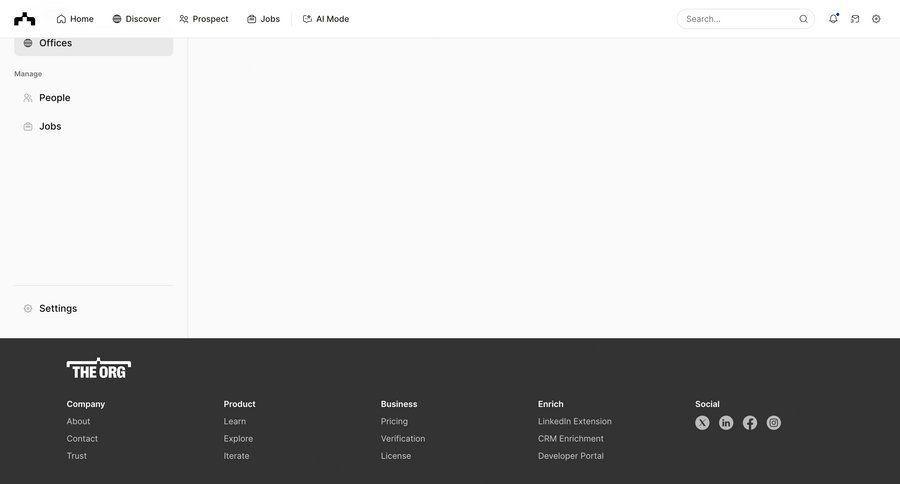Click the search magnifier icon
This screenshot has width=900, height=484.
[x=804, y=19]
